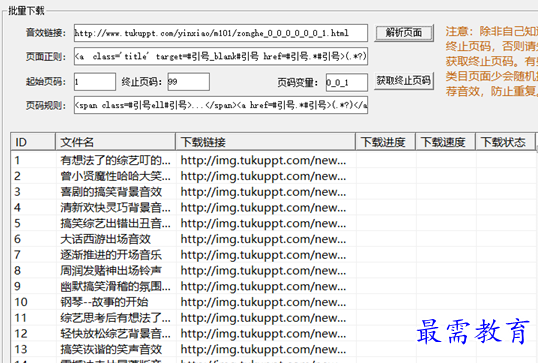538x363 pixels.
Task: Click download link in row 13
Action: [x=263, y=350]
